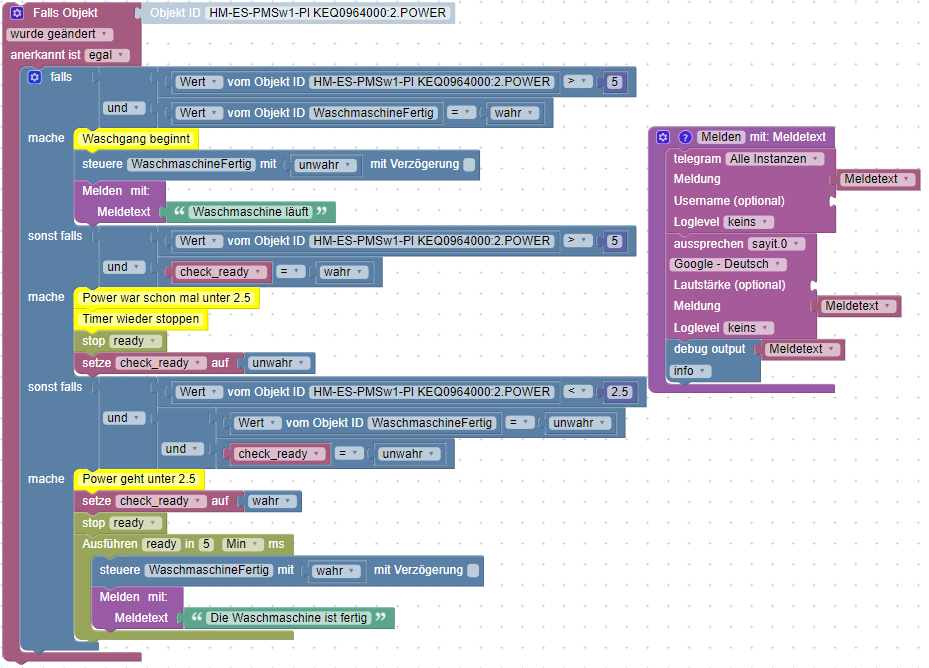Click 'Lautstärke (optional)' label
The width and height of the screenshot is (929, 668).
[729, 285]
